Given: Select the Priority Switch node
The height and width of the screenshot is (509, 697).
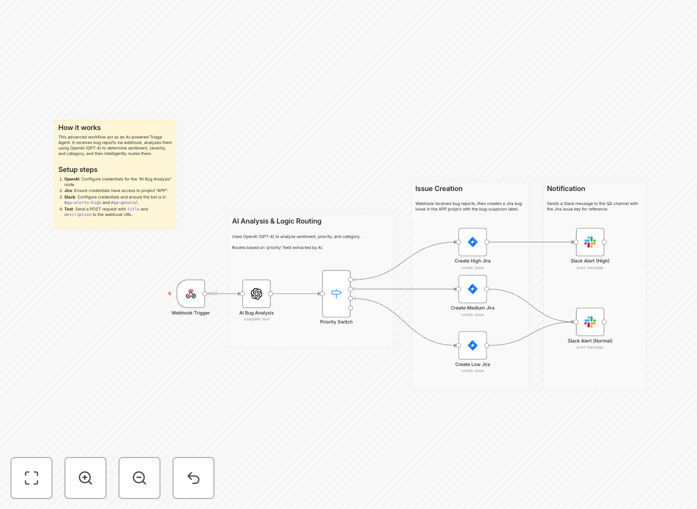Looking at the screenshot, I should coord(336,293).
